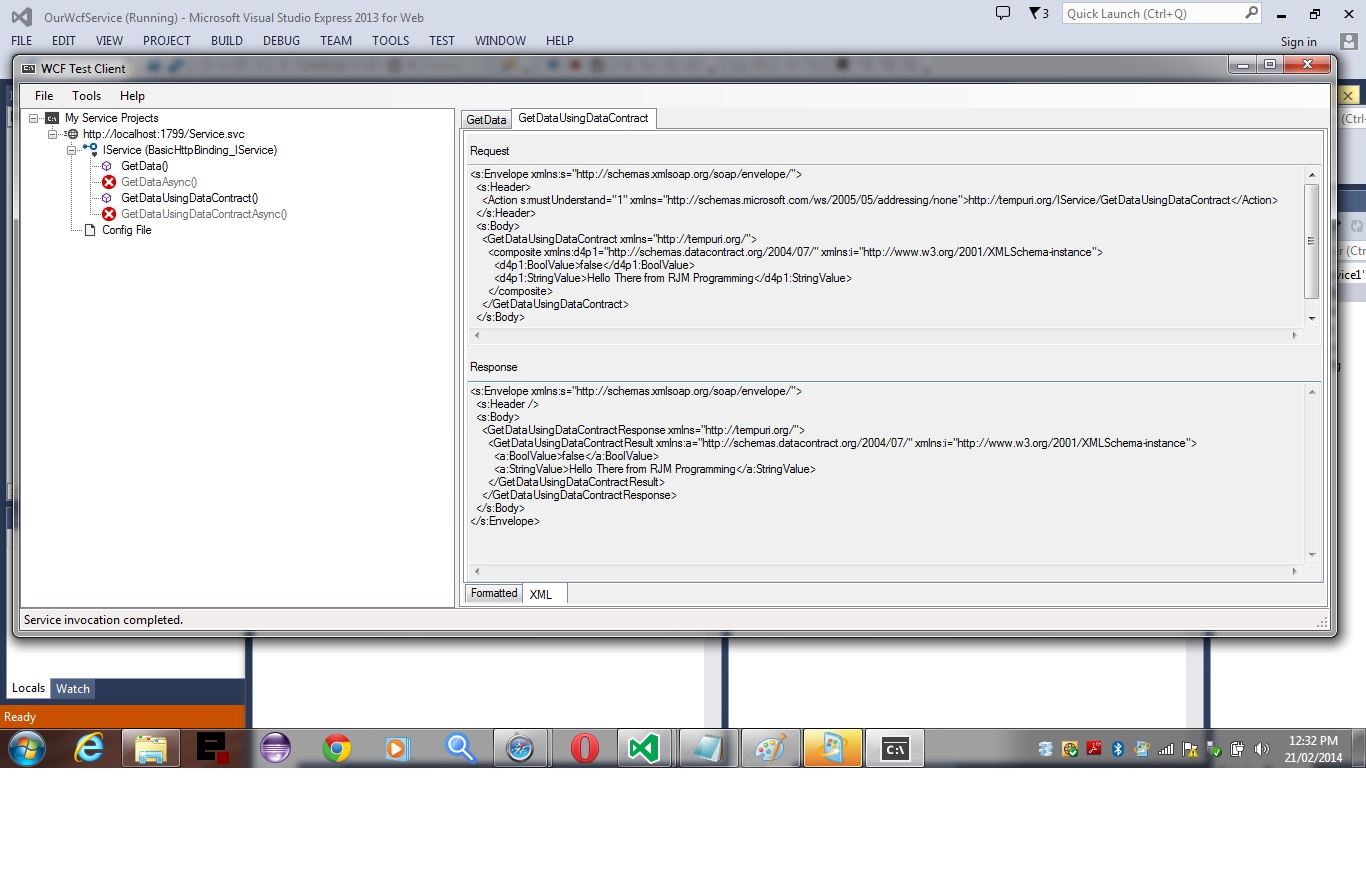Viewport: 1366px width, 888px height.
Task: Open the magnifier search app in taskbar
Action: point(460,748)
